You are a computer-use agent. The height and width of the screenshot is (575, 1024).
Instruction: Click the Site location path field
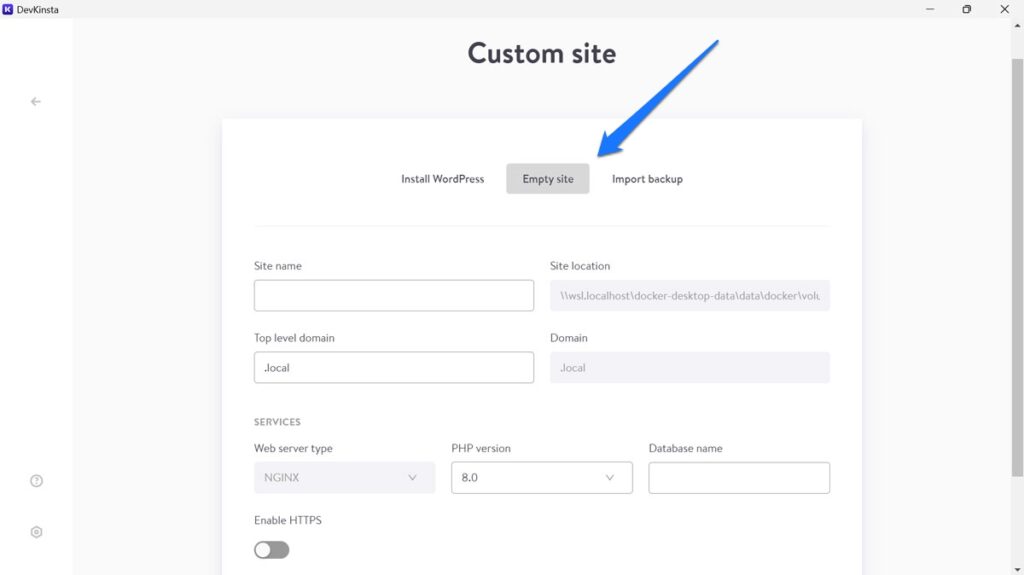click(x=690, y=296)
